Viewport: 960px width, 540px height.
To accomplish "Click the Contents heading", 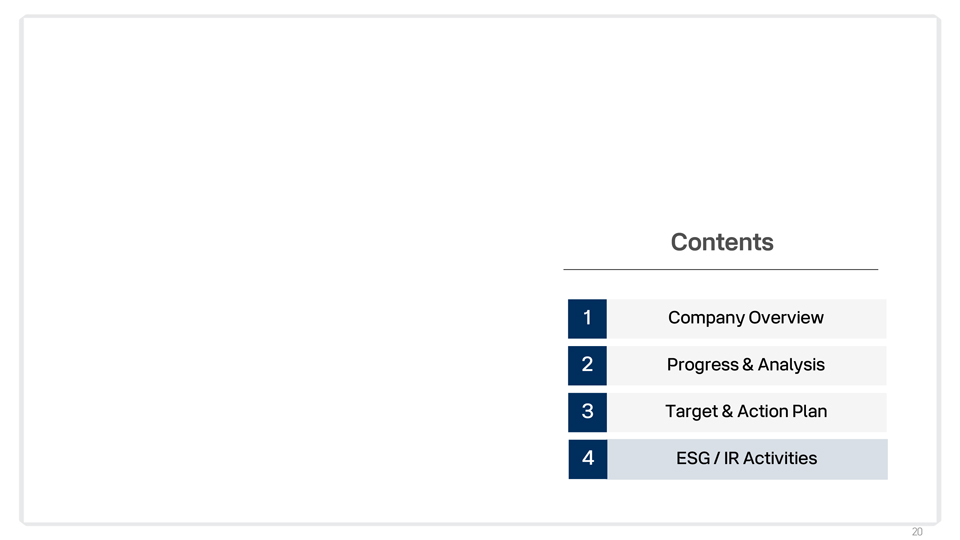I will click(x=722, y=242).
